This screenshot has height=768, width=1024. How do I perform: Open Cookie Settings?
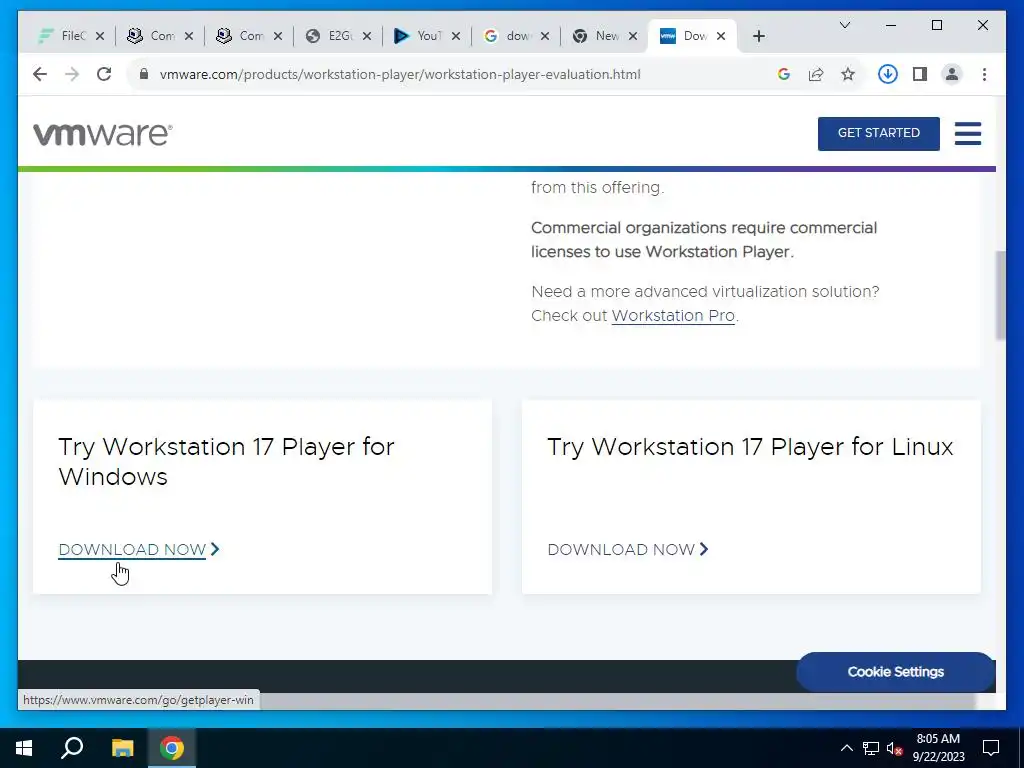[x=895, y=672]
